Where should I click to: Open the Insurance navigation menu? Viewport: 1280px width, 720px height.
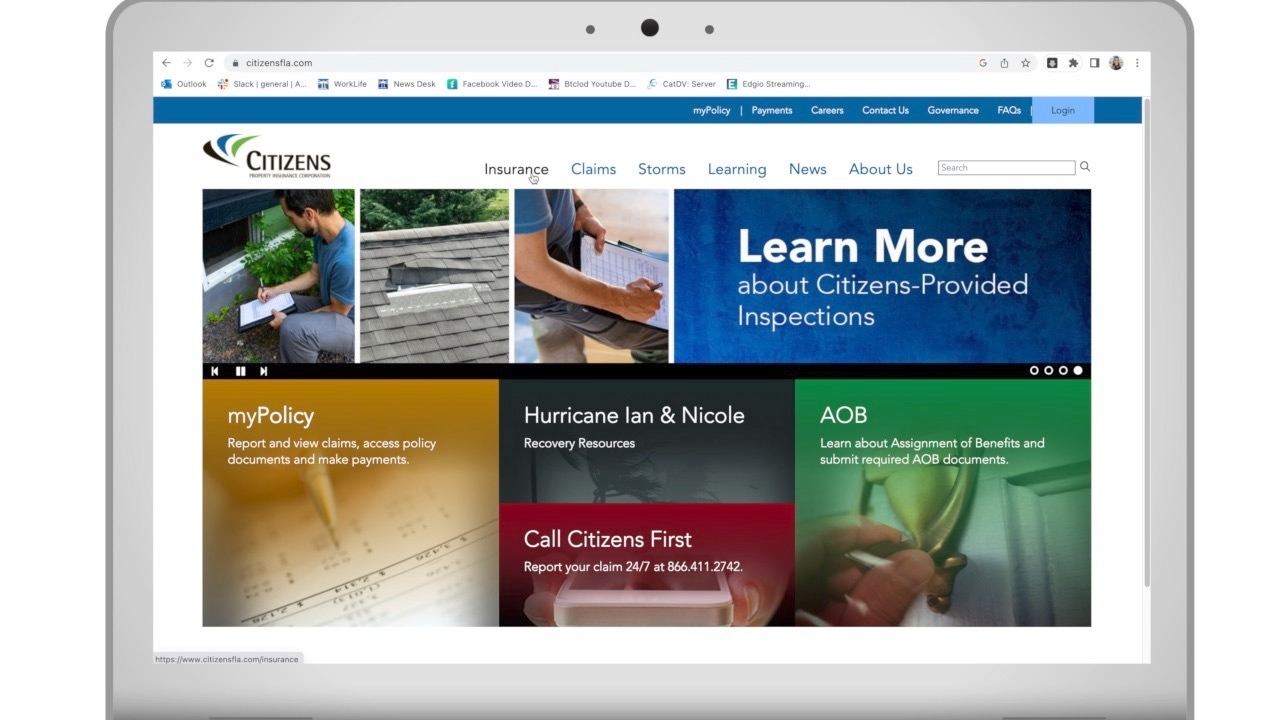[x=516, y=169]
